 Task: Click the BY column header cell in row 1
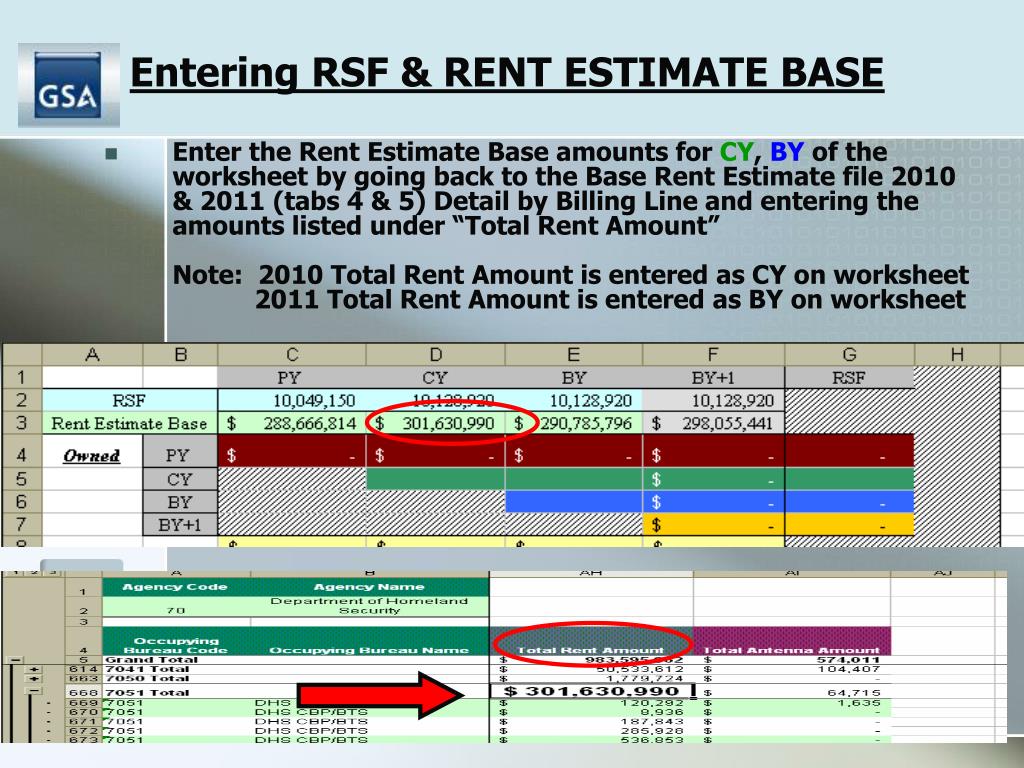click(x=574, y=377)
